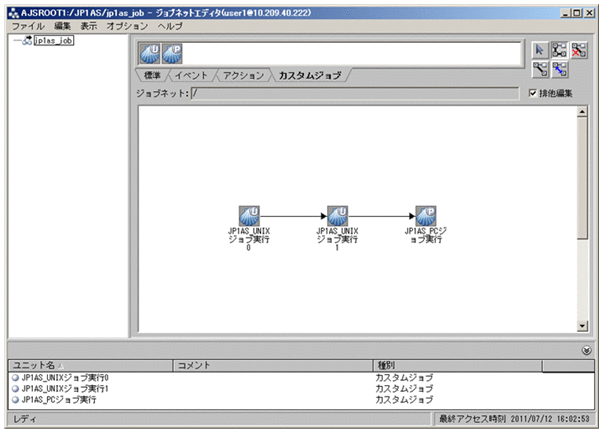Pick the sequential connection tool icon
This screenshot has width=603, height=433.
click(x=540, y=70)
